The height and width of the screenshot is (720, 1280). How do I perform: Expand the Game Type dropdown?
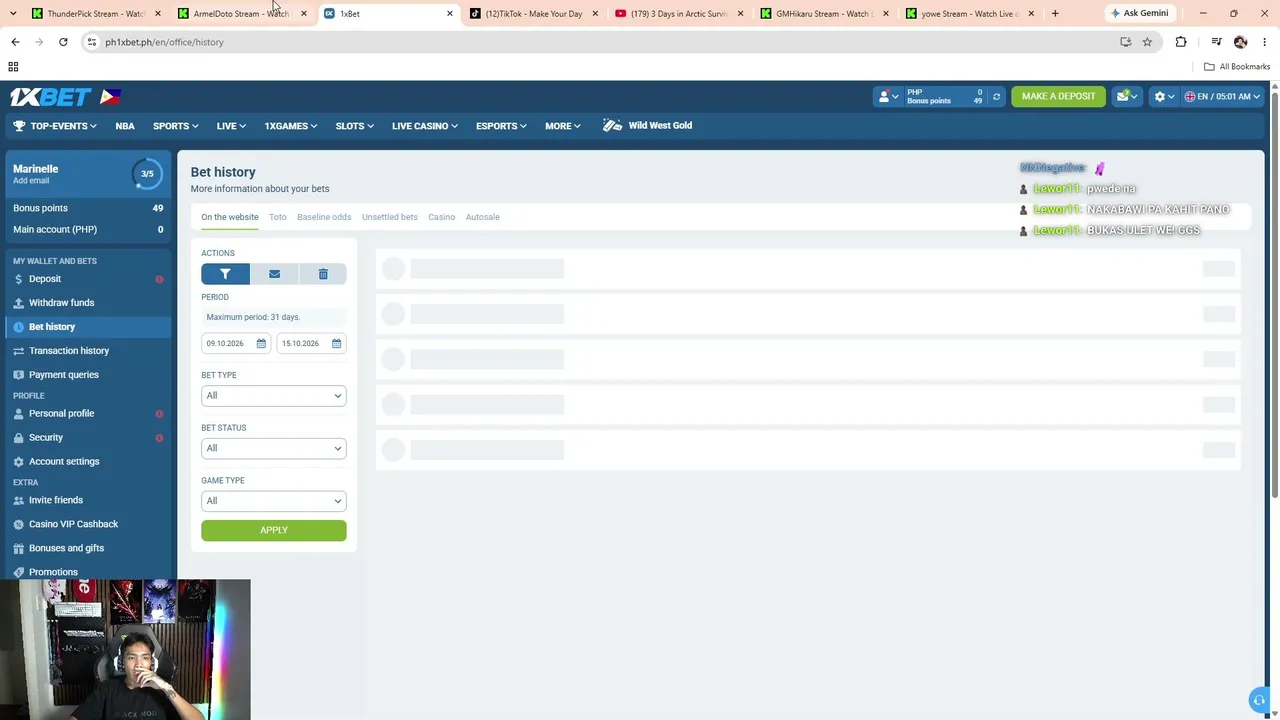pos(273,501)
